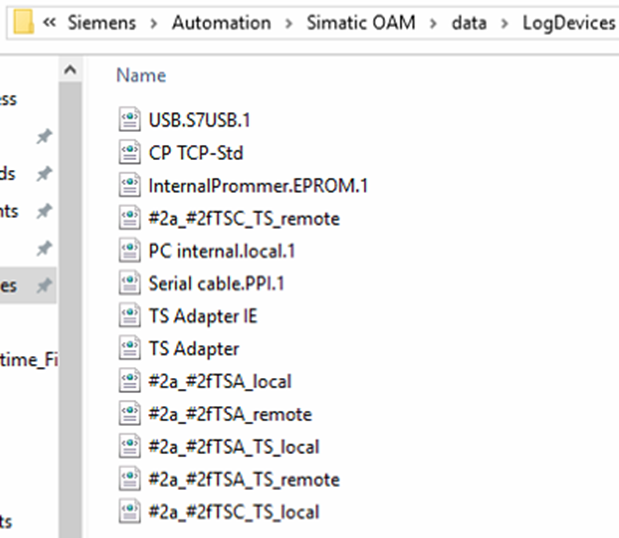
Task: Sort files by the Name column header
Action: tap(141, 75)
